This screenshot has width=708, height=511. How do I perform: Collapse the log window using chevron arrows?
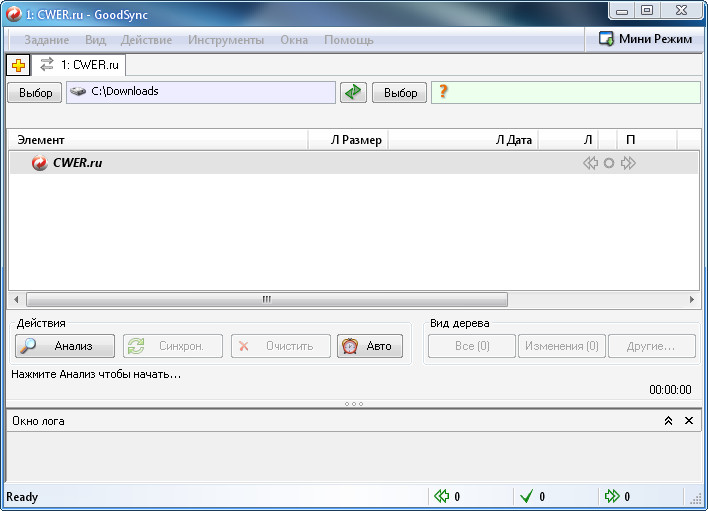668,421
